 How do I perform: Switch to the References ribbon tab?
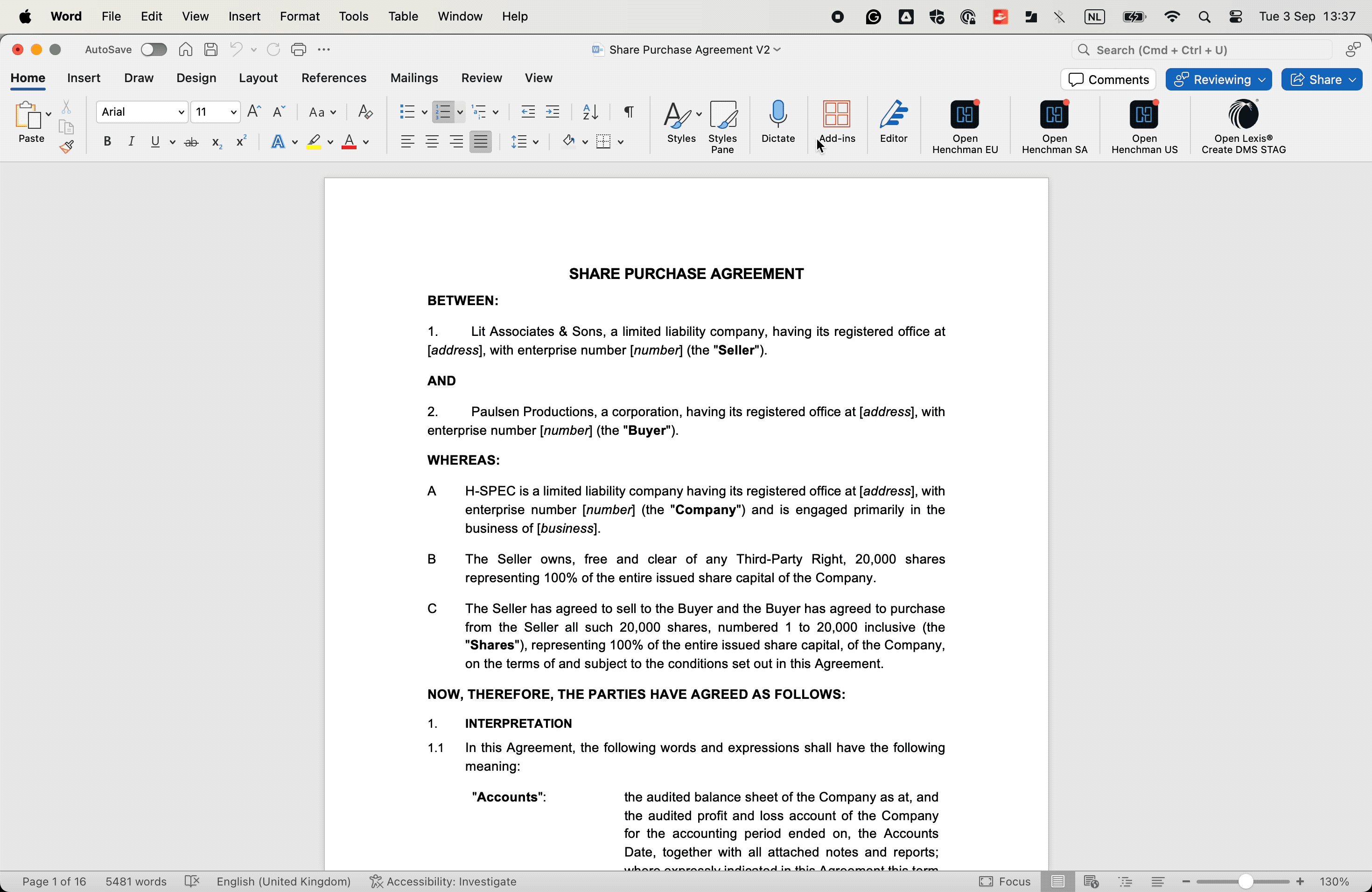(334, 78)
